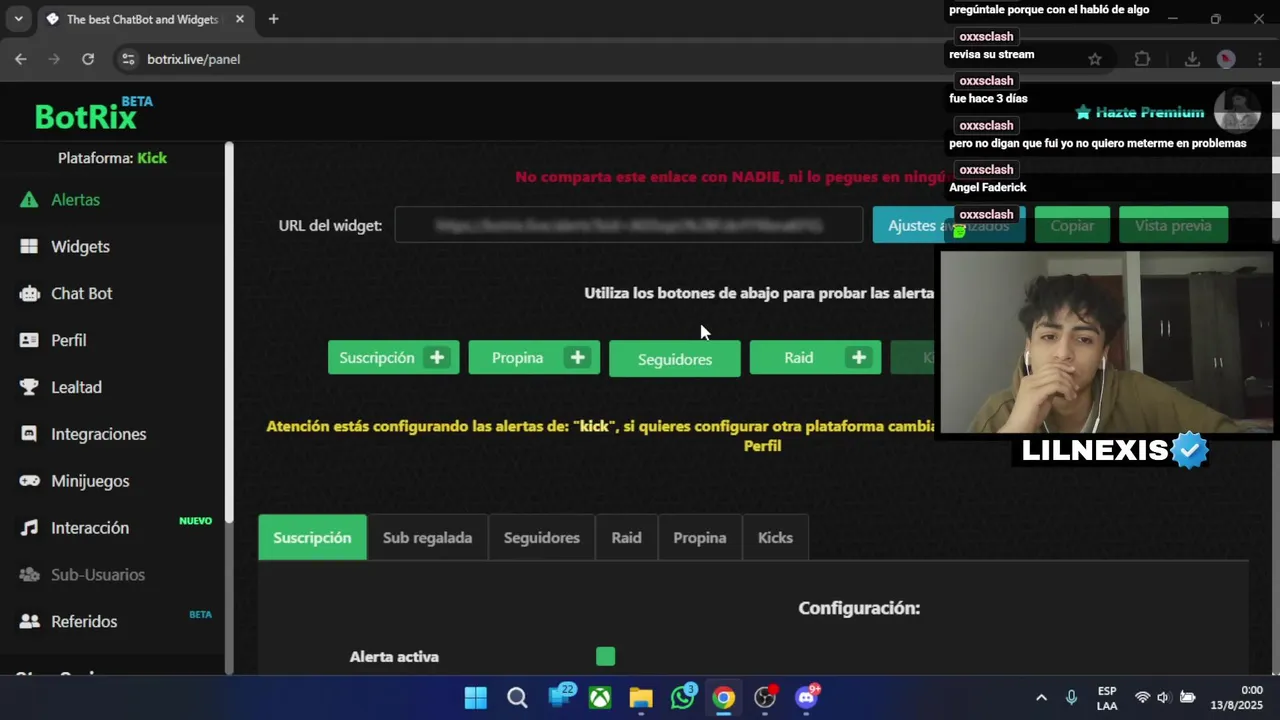Open the Alertas sidebar section

(x=75, y=200)
